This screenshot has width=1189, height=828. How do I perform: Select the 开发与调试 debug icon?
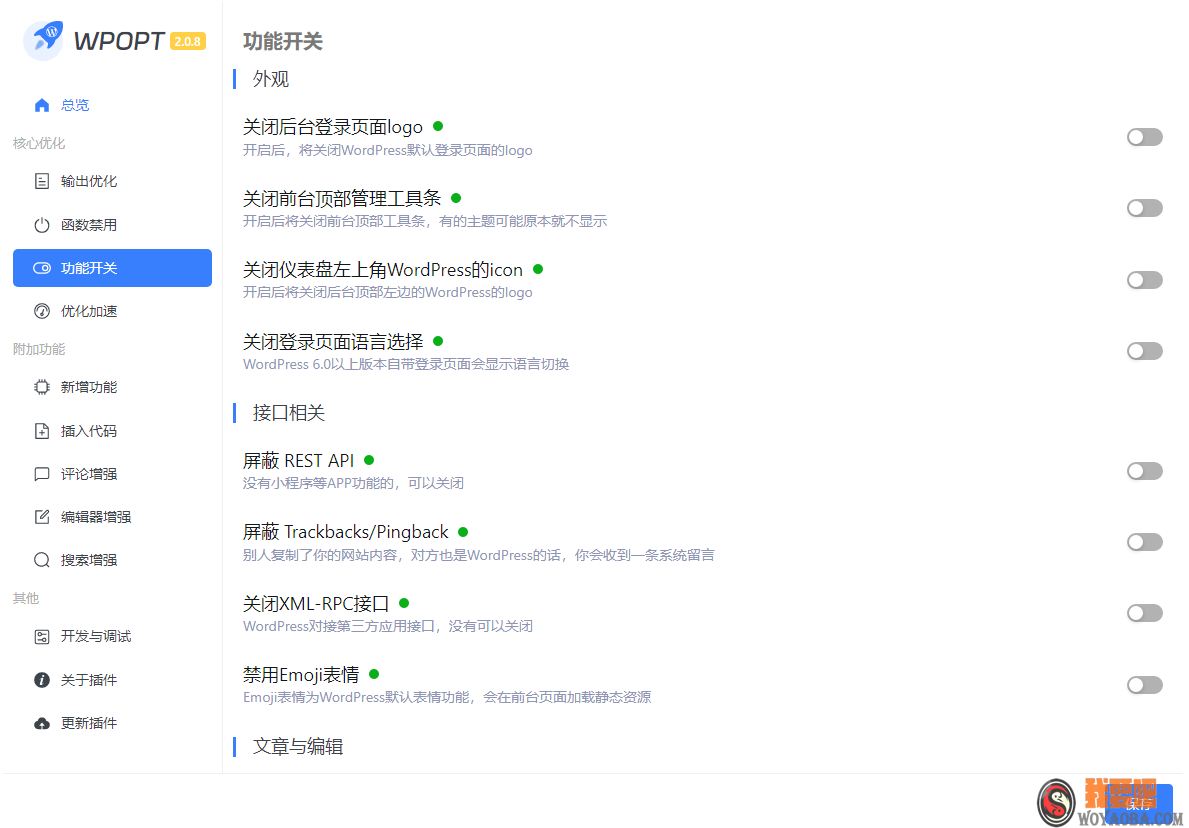tap(41, 635)
